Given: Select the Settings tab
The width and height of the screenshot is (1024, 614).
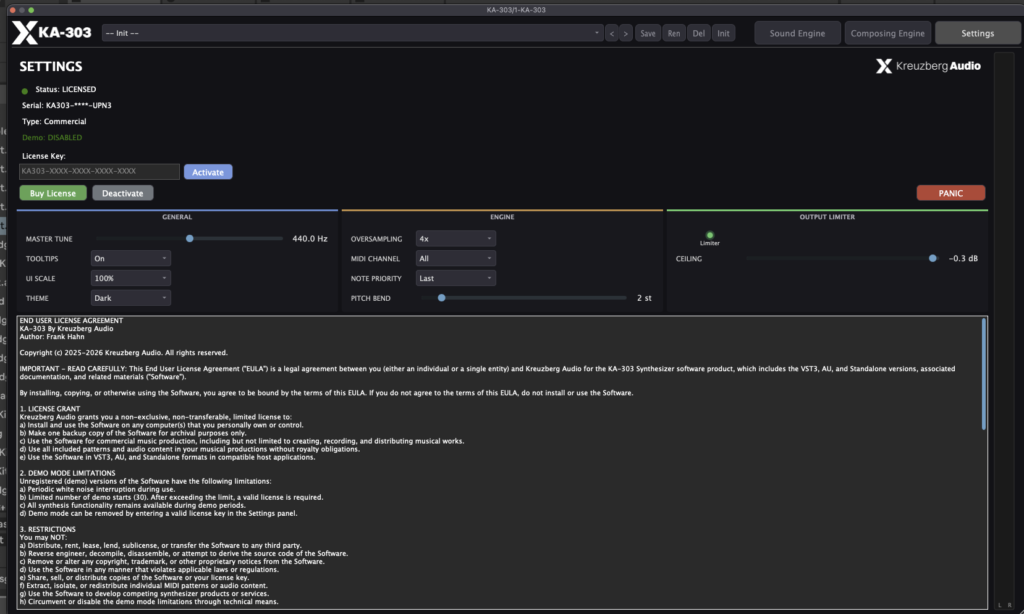Looking at the screenshot, I should (977, 33).
